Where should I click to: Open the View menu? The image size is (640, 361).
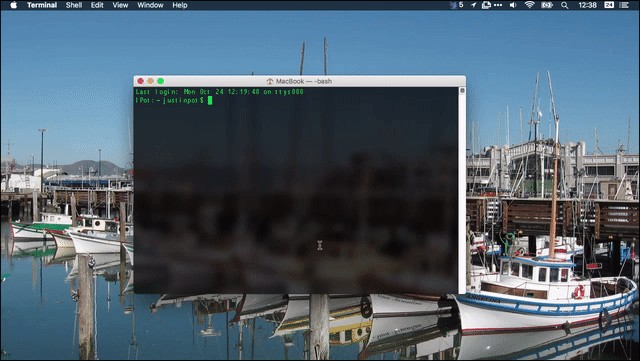[120, 5]
